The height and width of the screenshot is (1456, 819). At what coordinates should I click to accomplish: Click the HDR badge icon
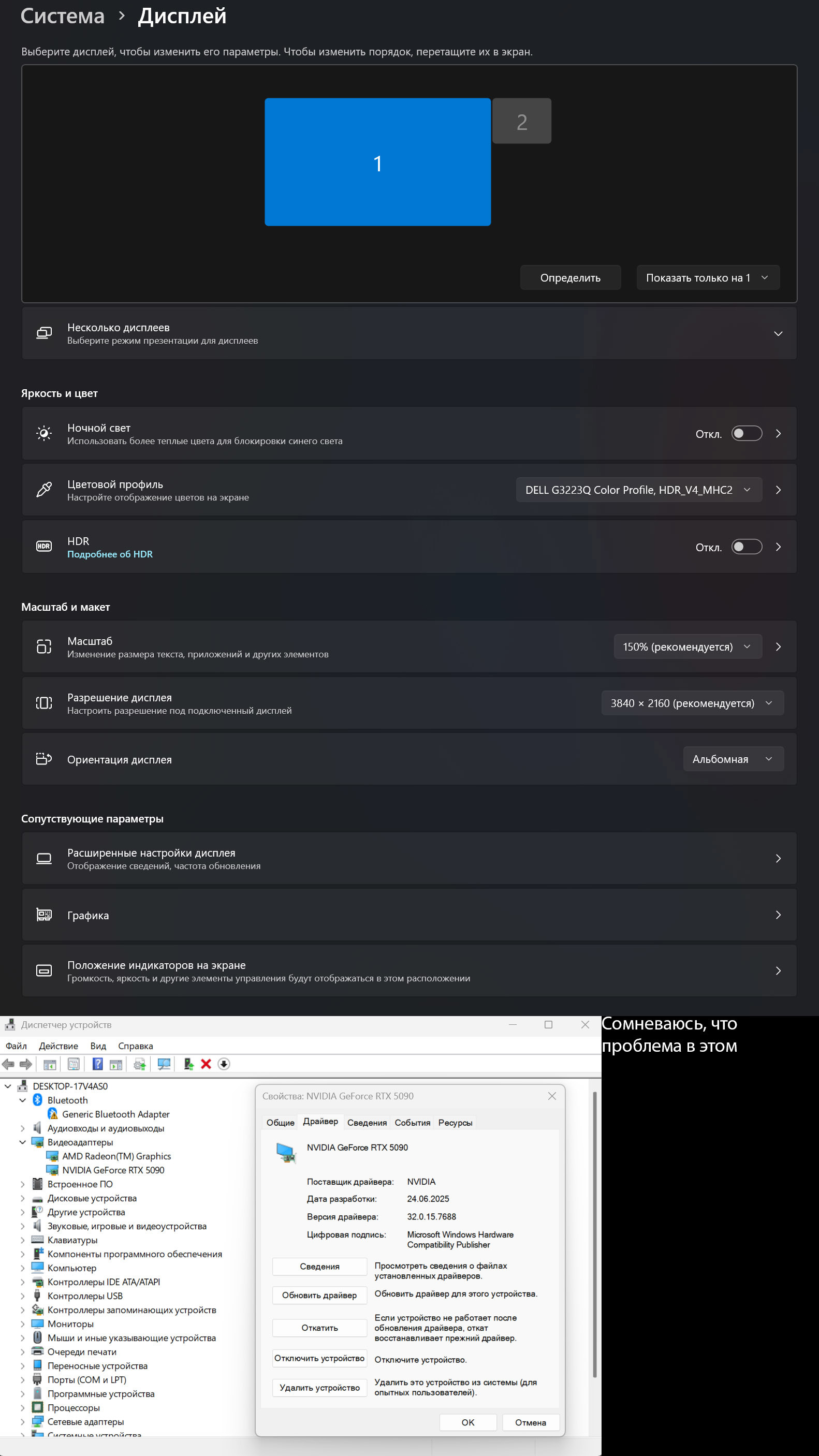44,547
